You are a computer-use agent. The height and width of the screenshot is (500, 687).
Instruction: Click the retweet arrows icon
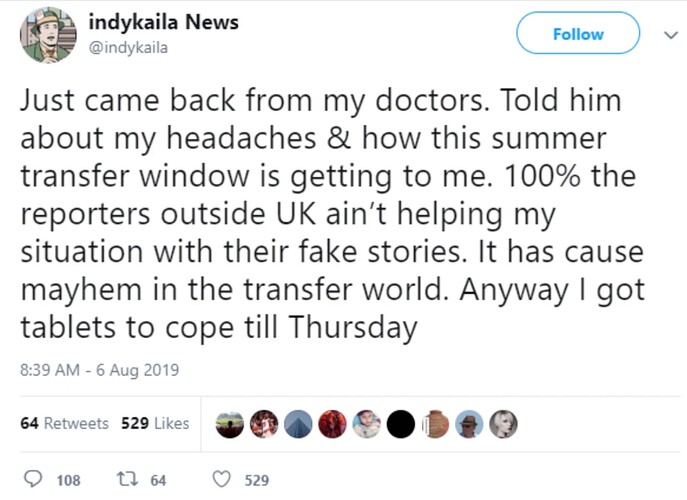[x=128, y=479]
